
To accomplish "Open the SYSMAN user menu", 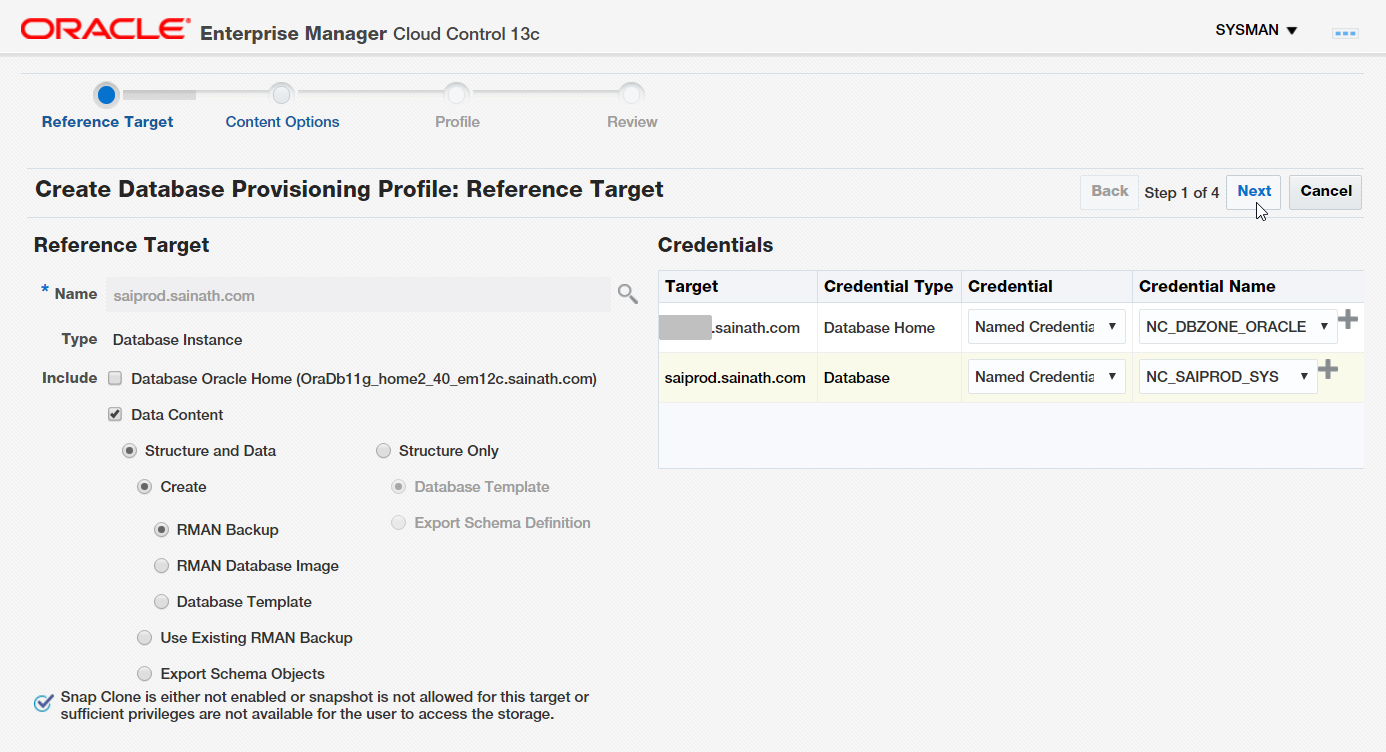I will point(1256,30).
